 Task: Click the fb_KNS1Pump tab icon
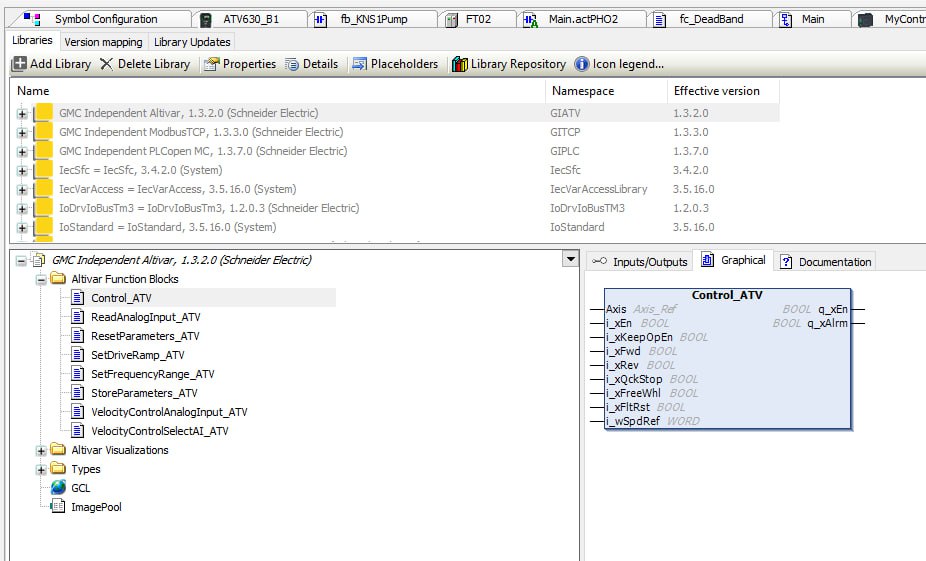[x=320, y=19]
